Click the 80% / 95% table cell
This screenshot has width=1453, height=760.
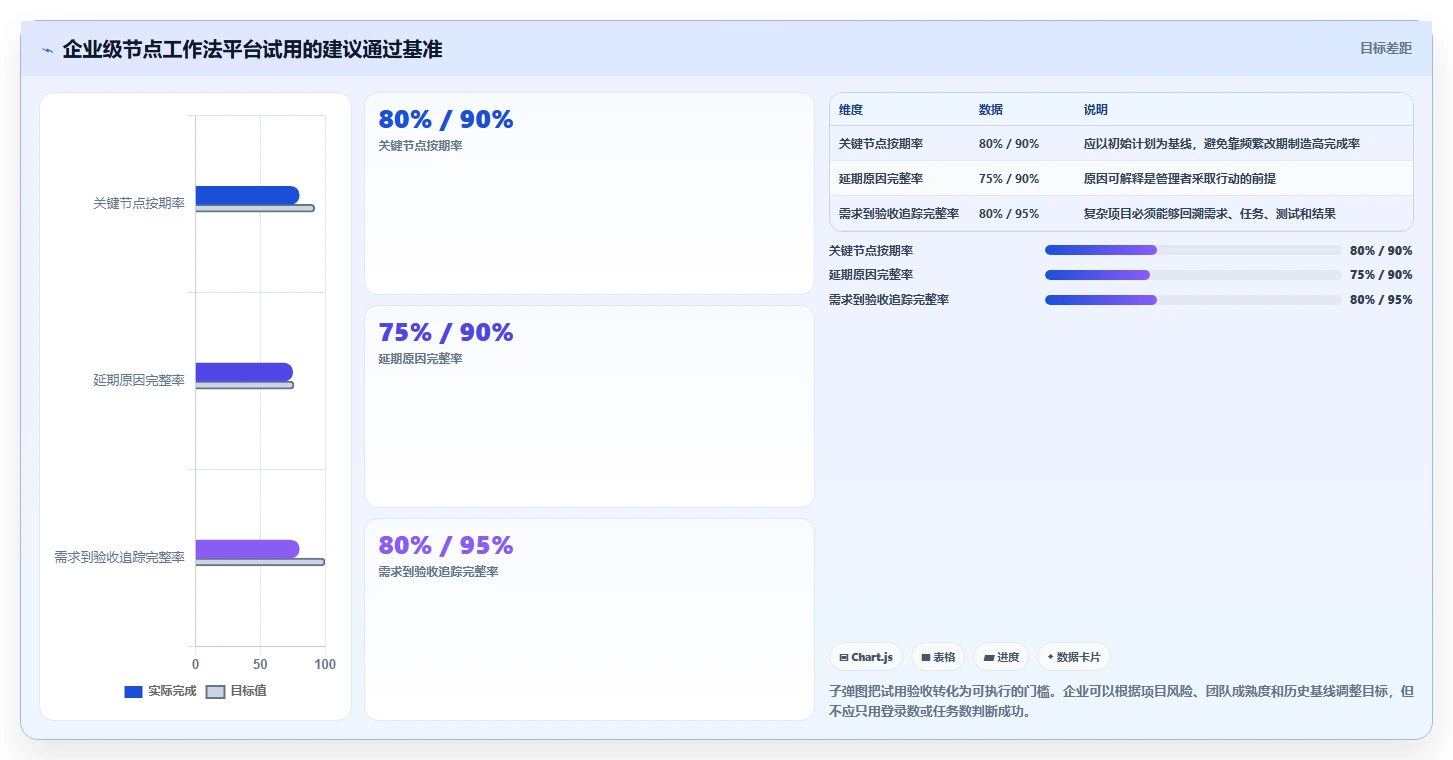tap(1009, 214)
